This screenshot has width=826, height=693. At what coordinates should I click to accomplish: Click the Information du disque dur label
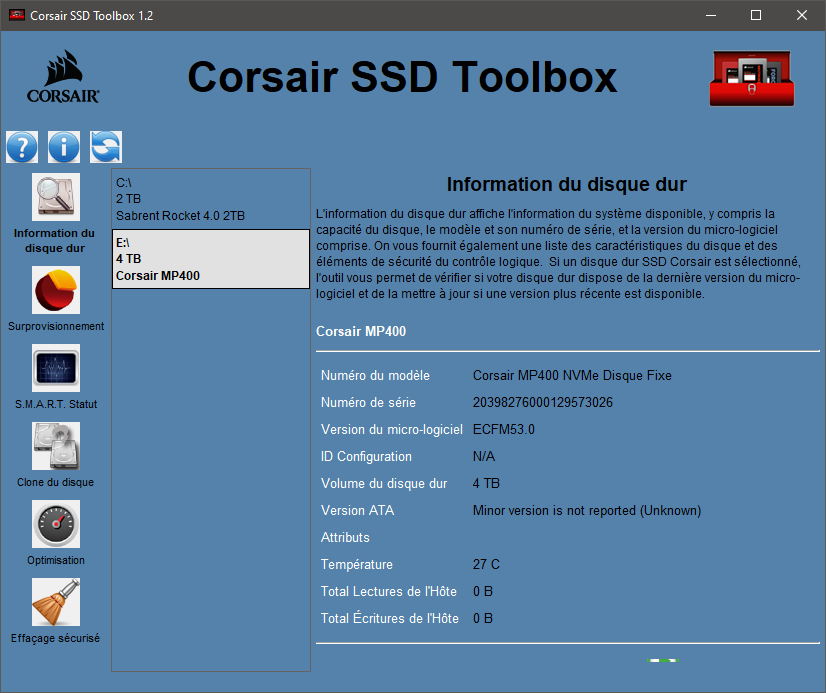click(55, 241)
